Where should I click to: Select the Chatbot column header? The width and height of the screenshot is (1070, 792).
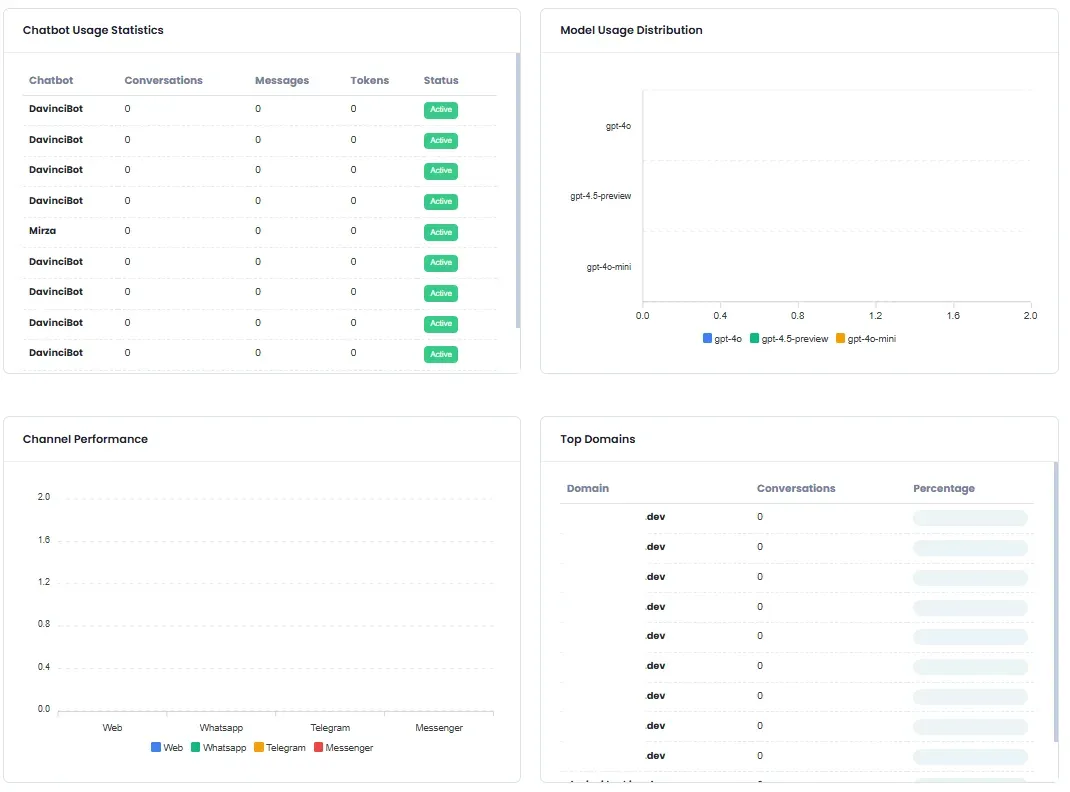[x=51, y=80]
